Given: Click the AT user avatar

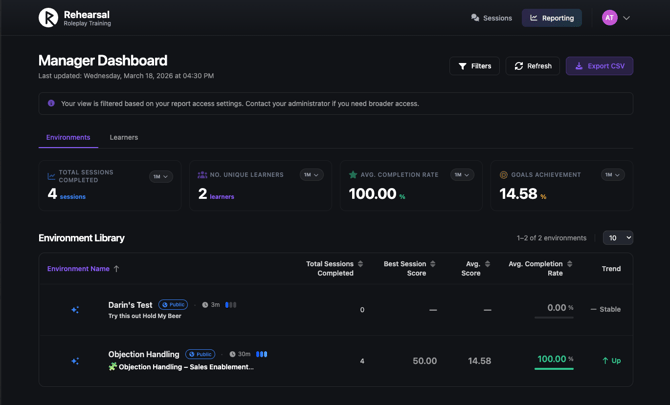Looking at the screenshot, I should pyautogui.click(x=609, y=18).
